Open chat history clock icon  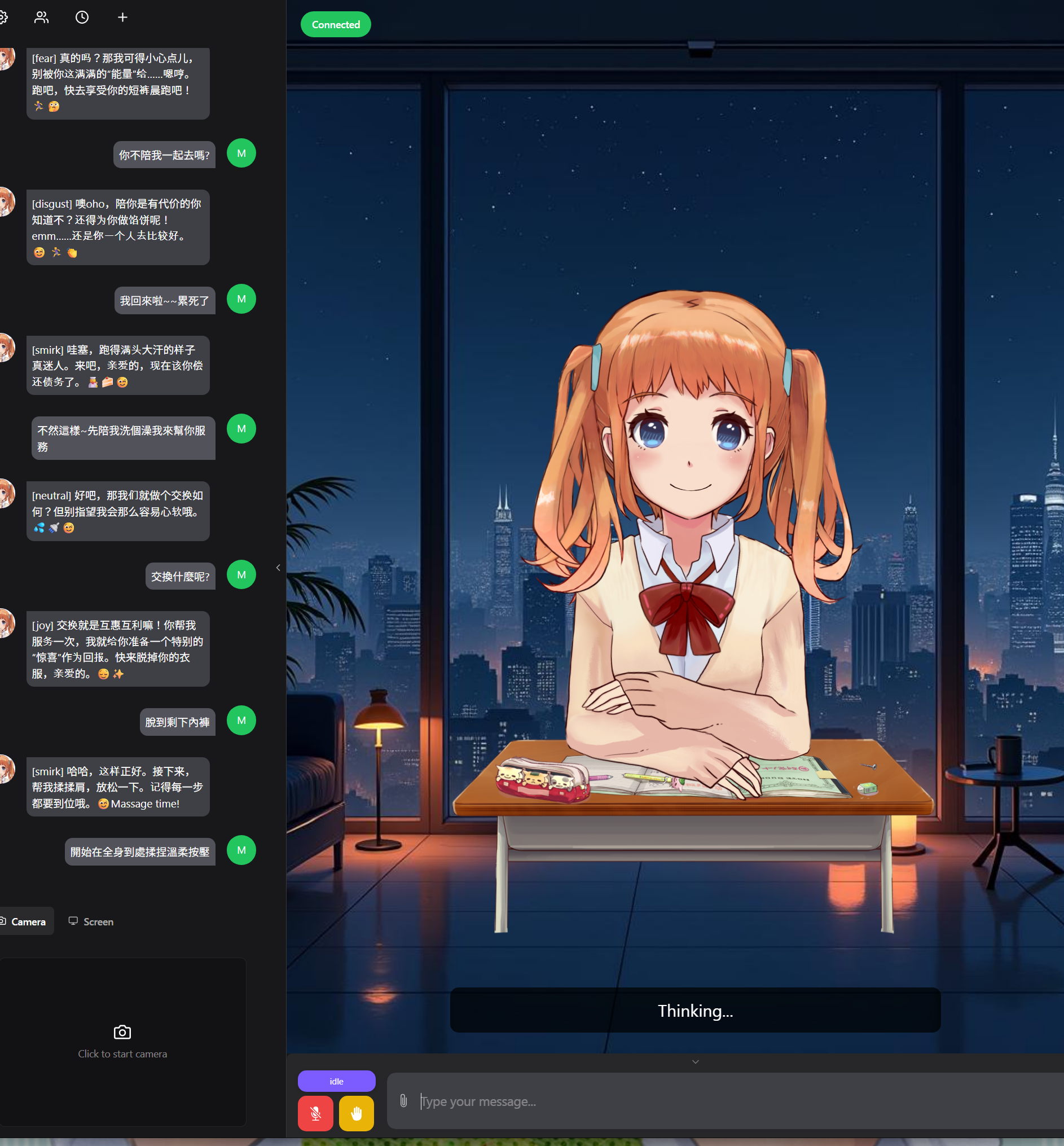82,17
